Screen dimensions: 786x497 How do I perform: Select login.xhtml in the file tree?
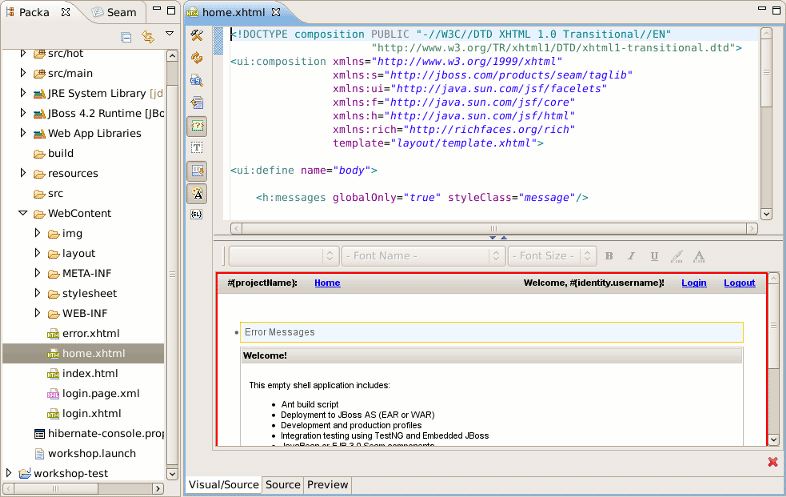tap(91, 413)
